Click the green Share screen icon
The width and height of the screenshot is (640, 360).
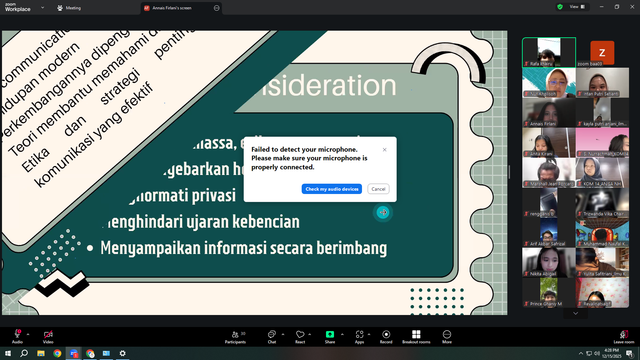click(x=330, y=335)
